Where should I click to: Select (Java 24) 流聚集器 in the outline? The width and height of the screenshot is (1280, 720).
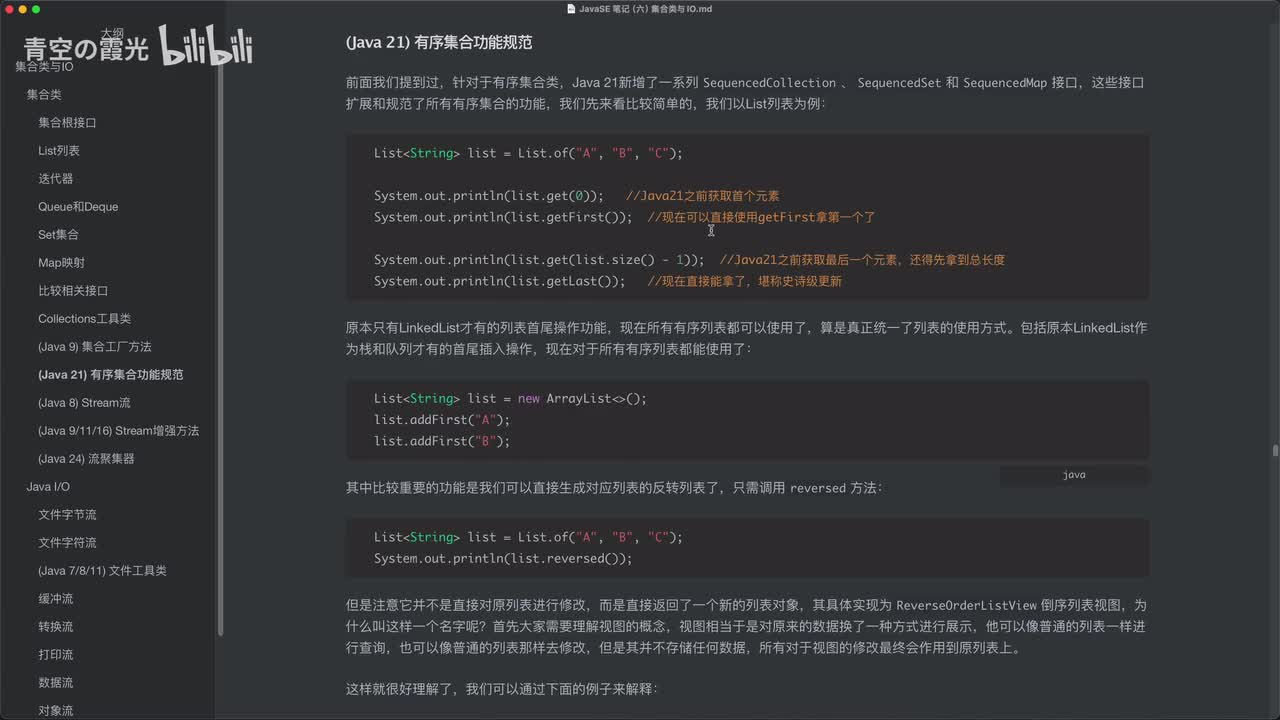click(86, 458)
